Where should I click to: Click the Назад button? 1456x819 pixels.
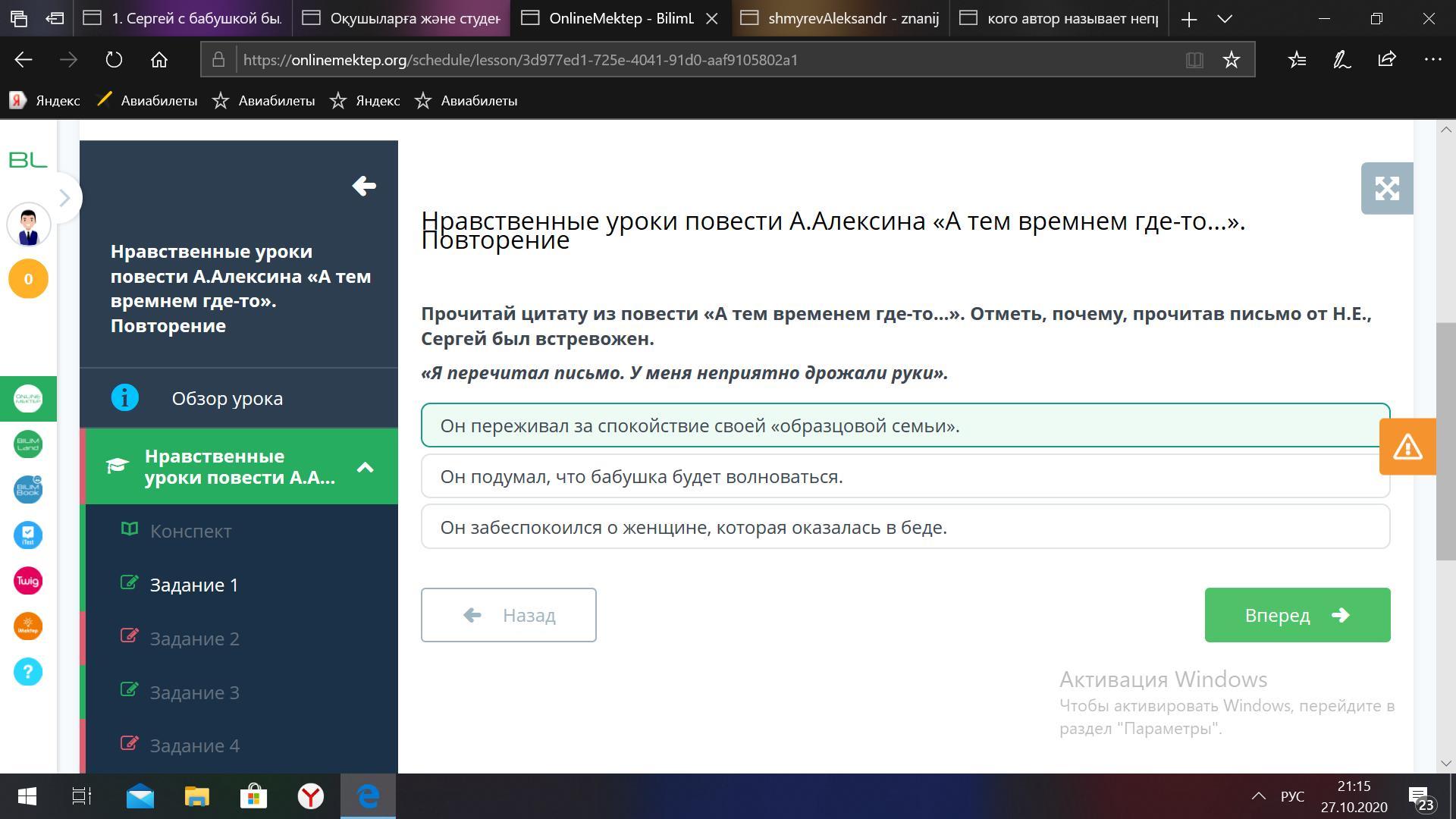tap(508, 615)
